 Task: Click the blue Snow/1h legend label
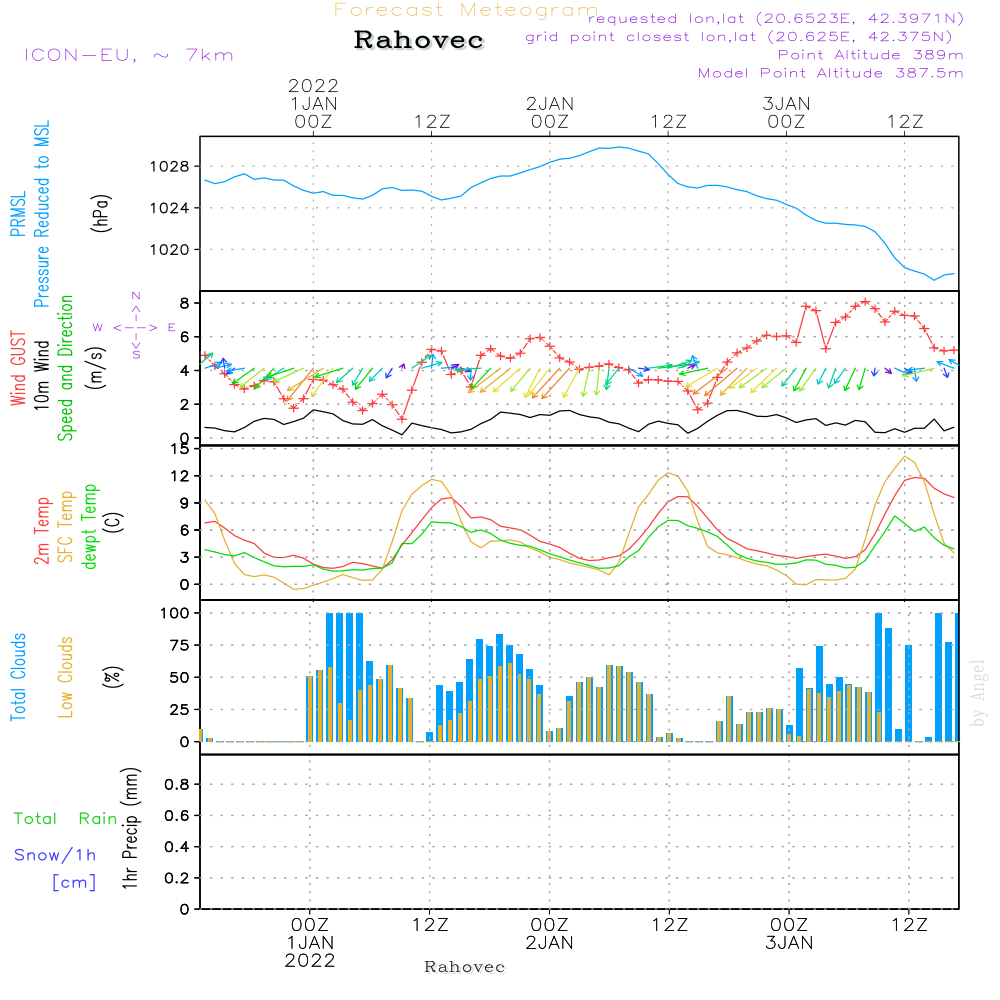click(56, 855)
